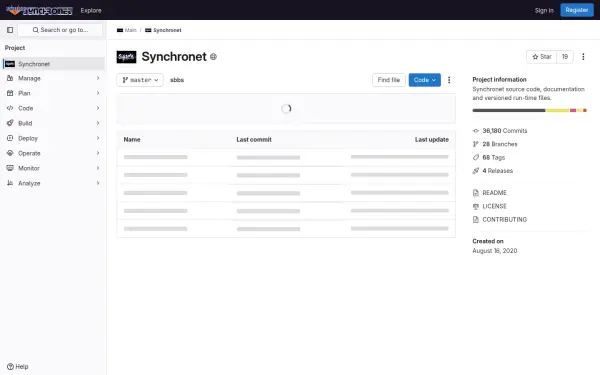Click the Synchronet project avatar in header
Screen dimensions: 600x375
click(x=126, y=57)
